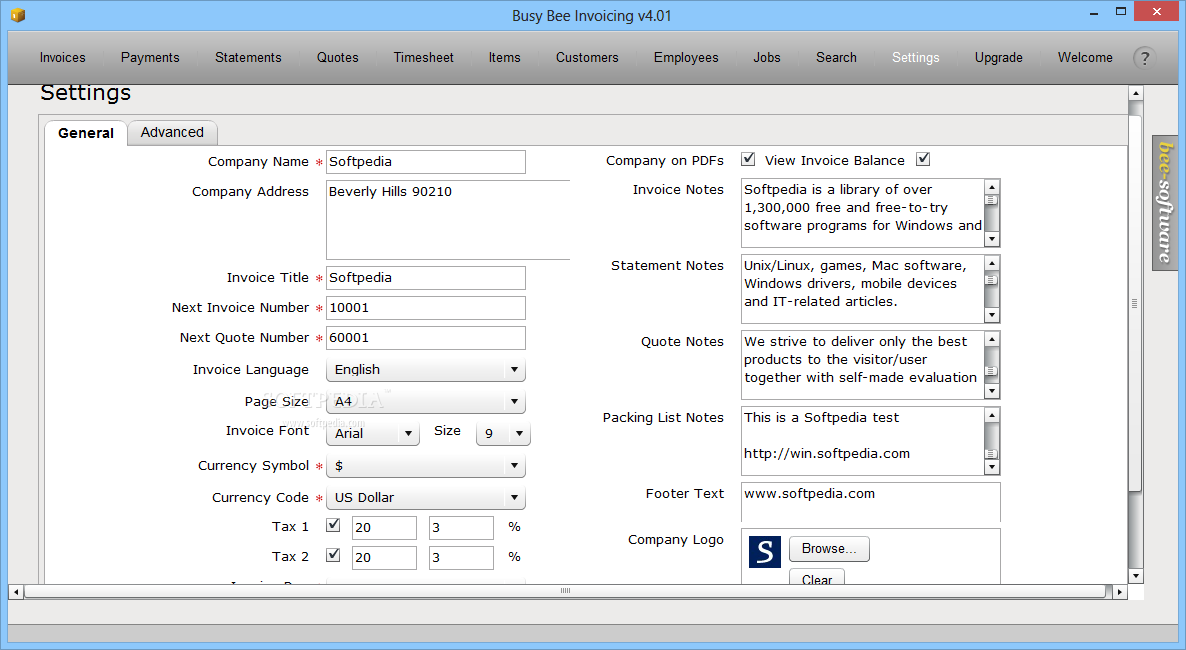This screenshot has width=1186, height=650.
Task: Open the Payments menu
Action: (x=150, y=58)
